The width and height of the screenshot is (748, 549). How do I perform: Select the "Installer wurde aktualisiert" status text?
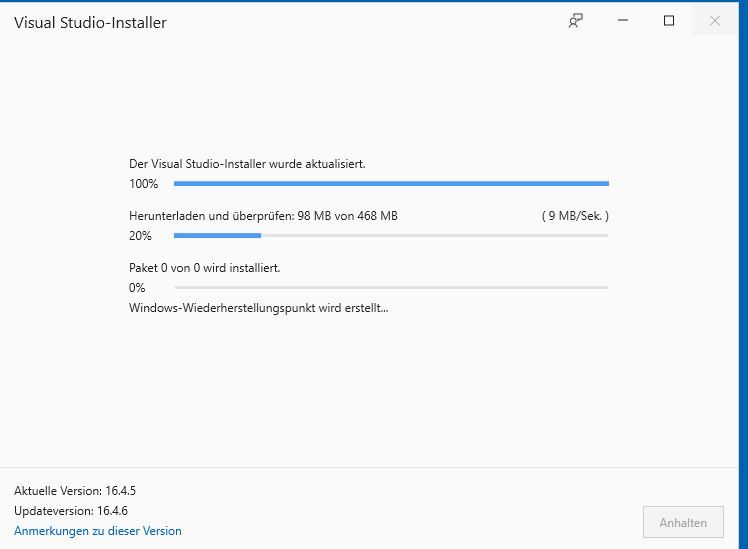point(247,164)
